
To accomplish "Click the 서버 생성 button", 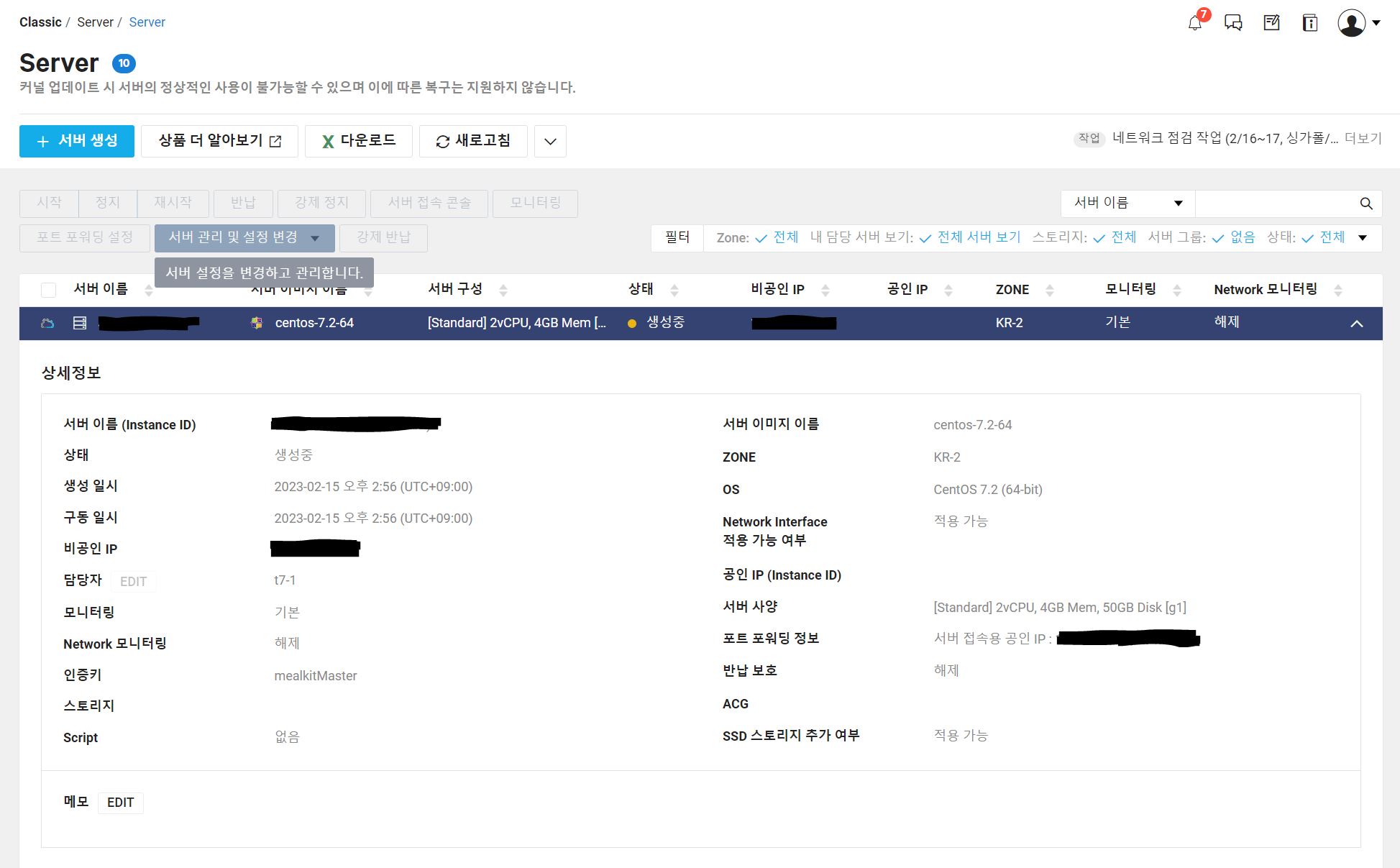I will 77,141.
